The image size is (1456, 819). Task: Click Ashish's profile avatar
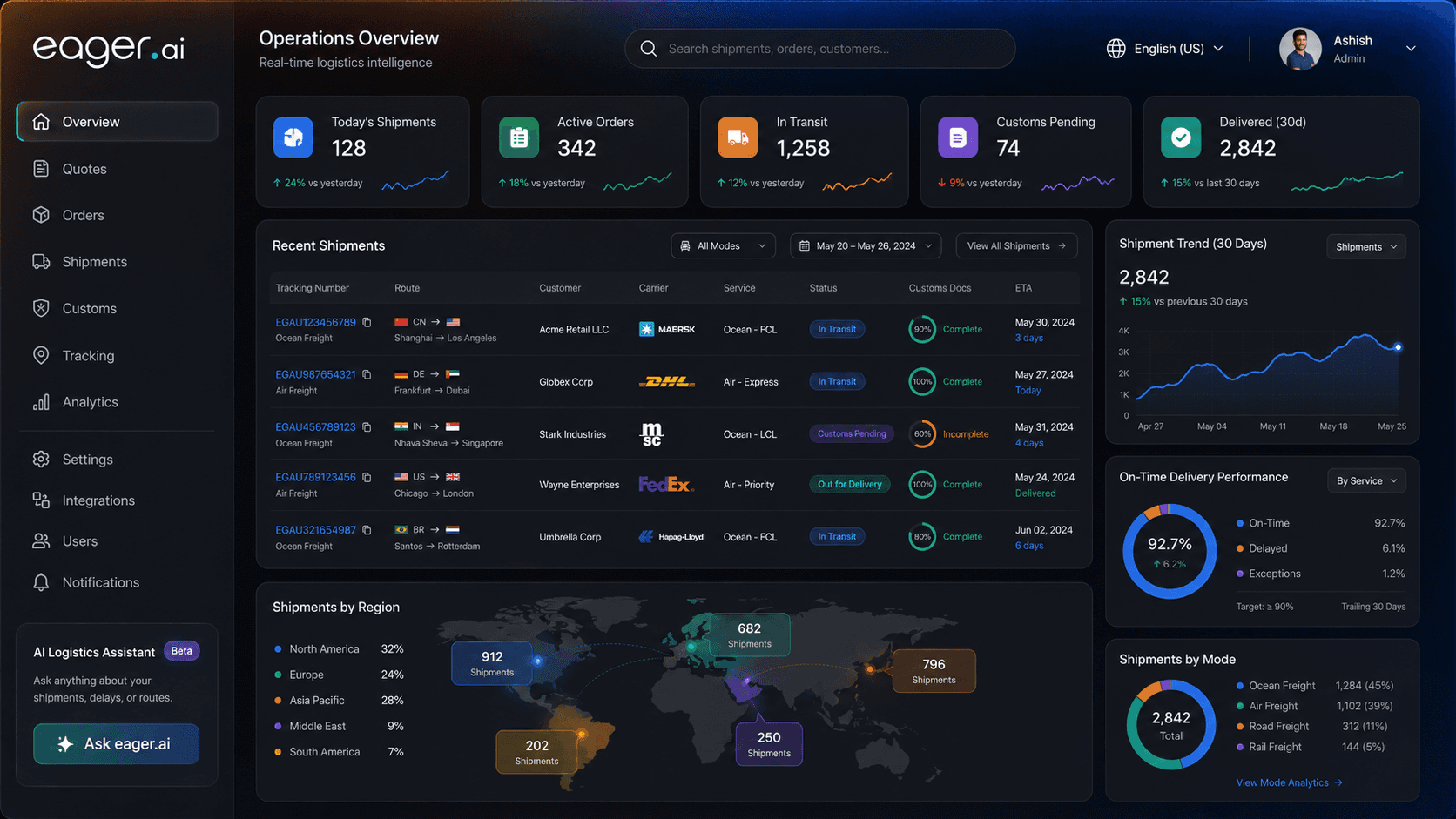point(1300,49)
